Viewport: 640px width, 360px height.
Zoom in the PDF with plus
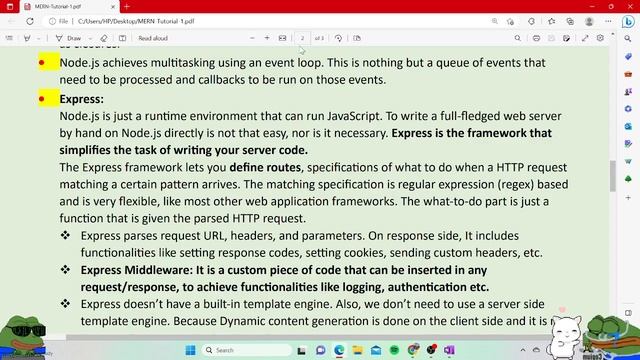point(267,38)
